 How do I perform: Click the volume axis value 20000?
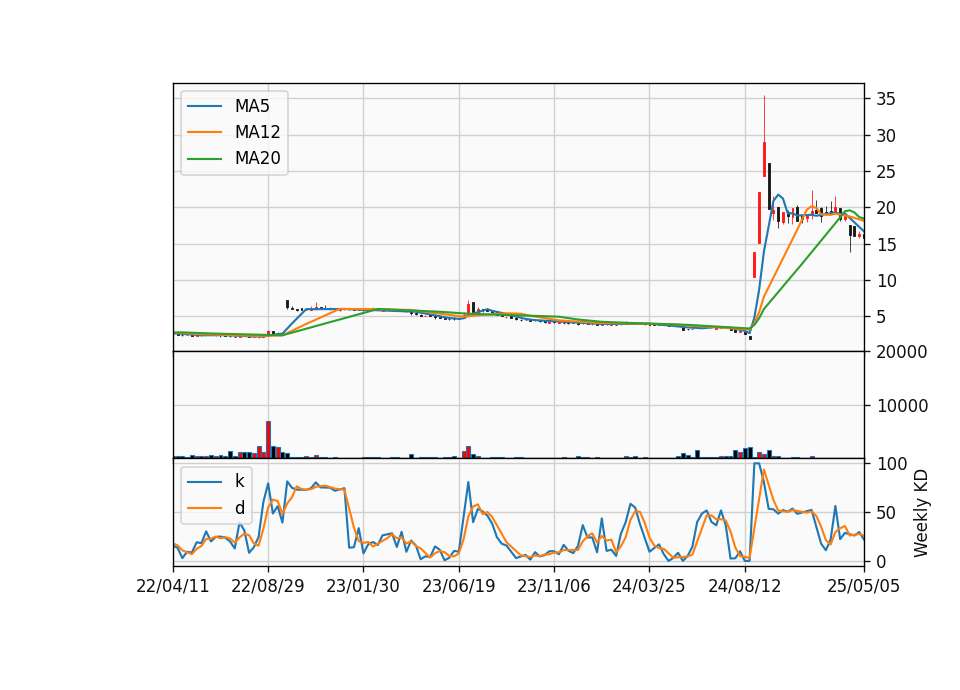click(x=902, y=352)
